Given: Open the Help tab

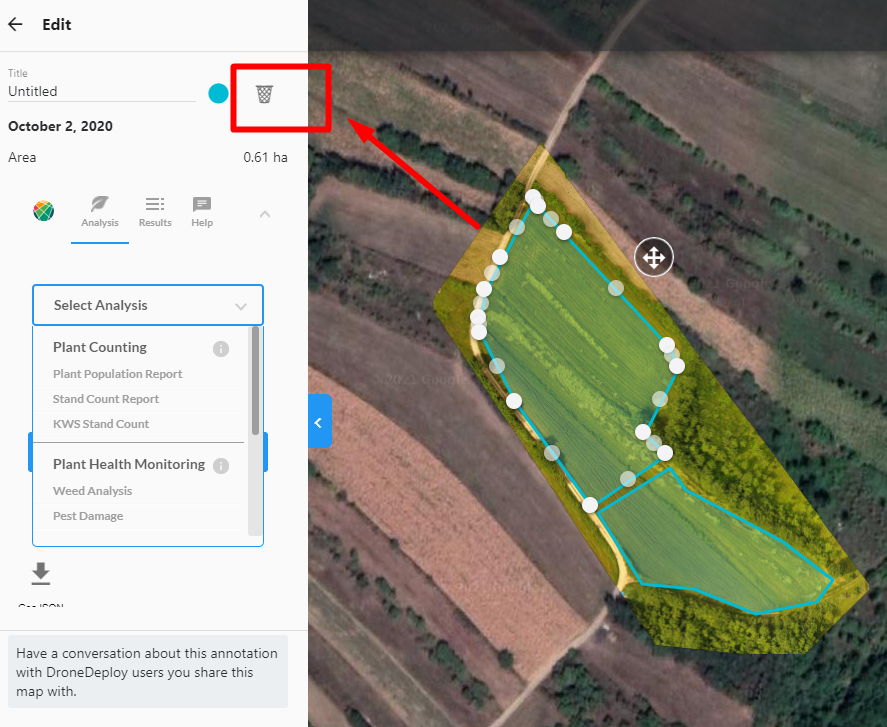Looking at the screenshot, I should (202, 213).
